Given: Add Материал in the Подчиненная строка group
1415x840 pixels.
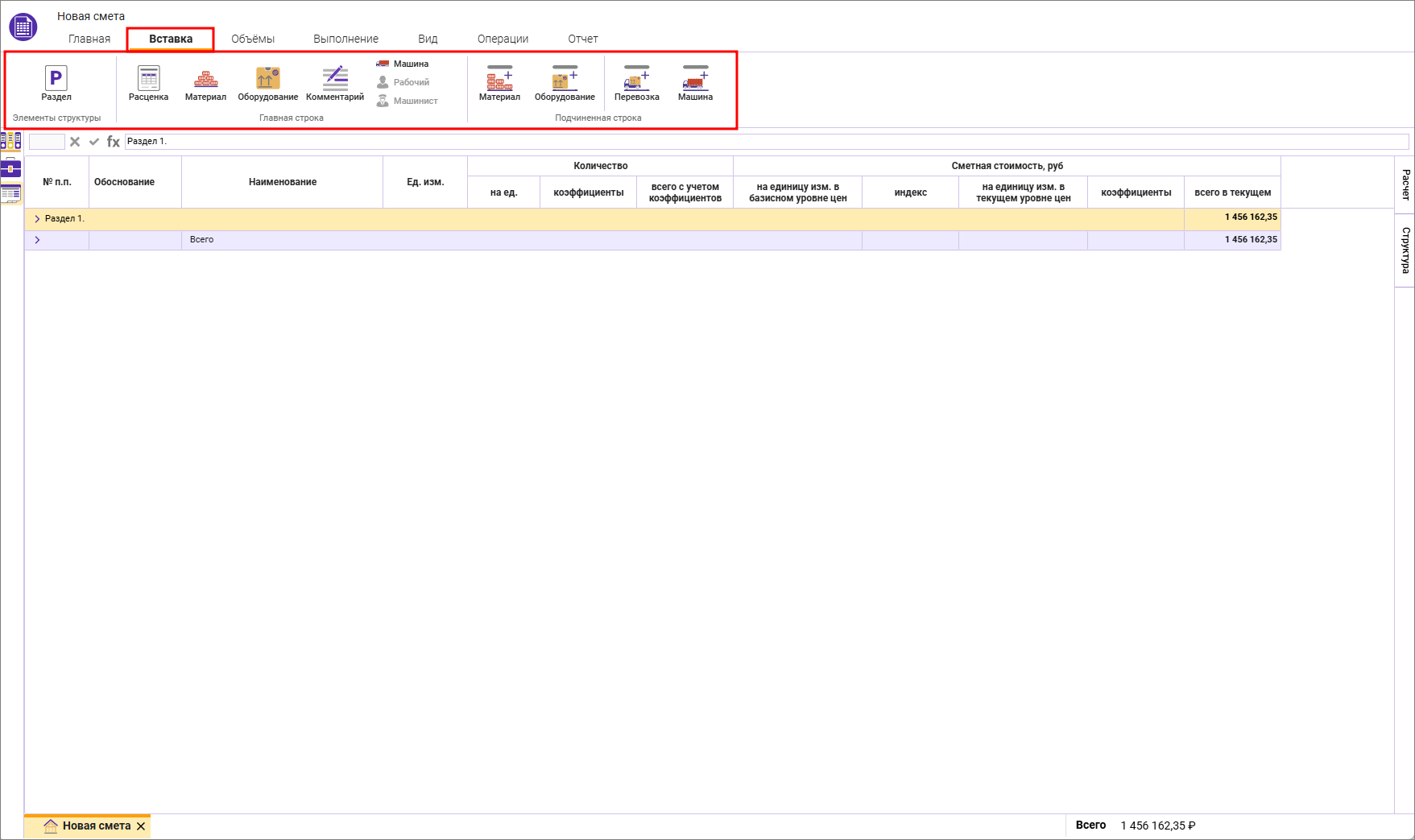Looking at the screenshot, I should tap(499, 83).
